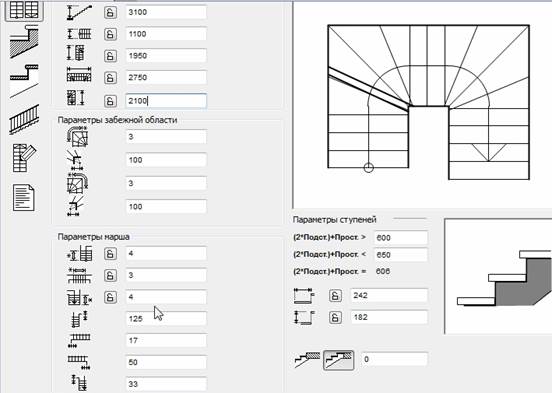Click the step section preview image
552x393 pixels.
pos(498,276)
